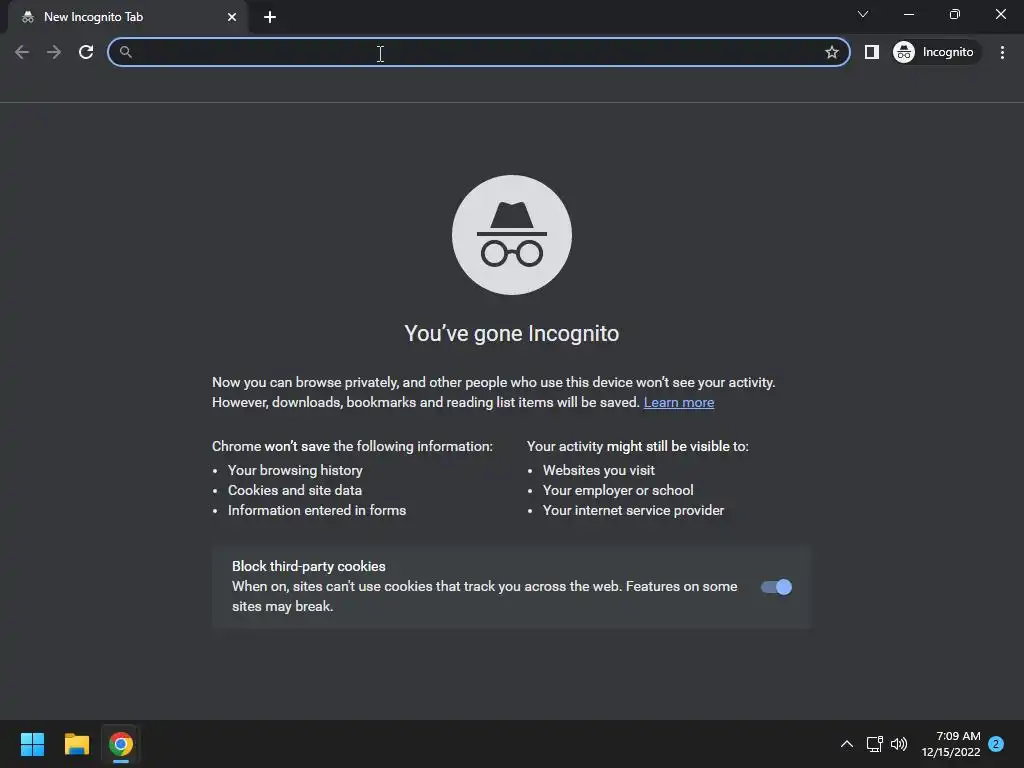Open the Learn more link
Viewport: 1024px width, 768px height.
pyautogui.click(x=679, y=402)
